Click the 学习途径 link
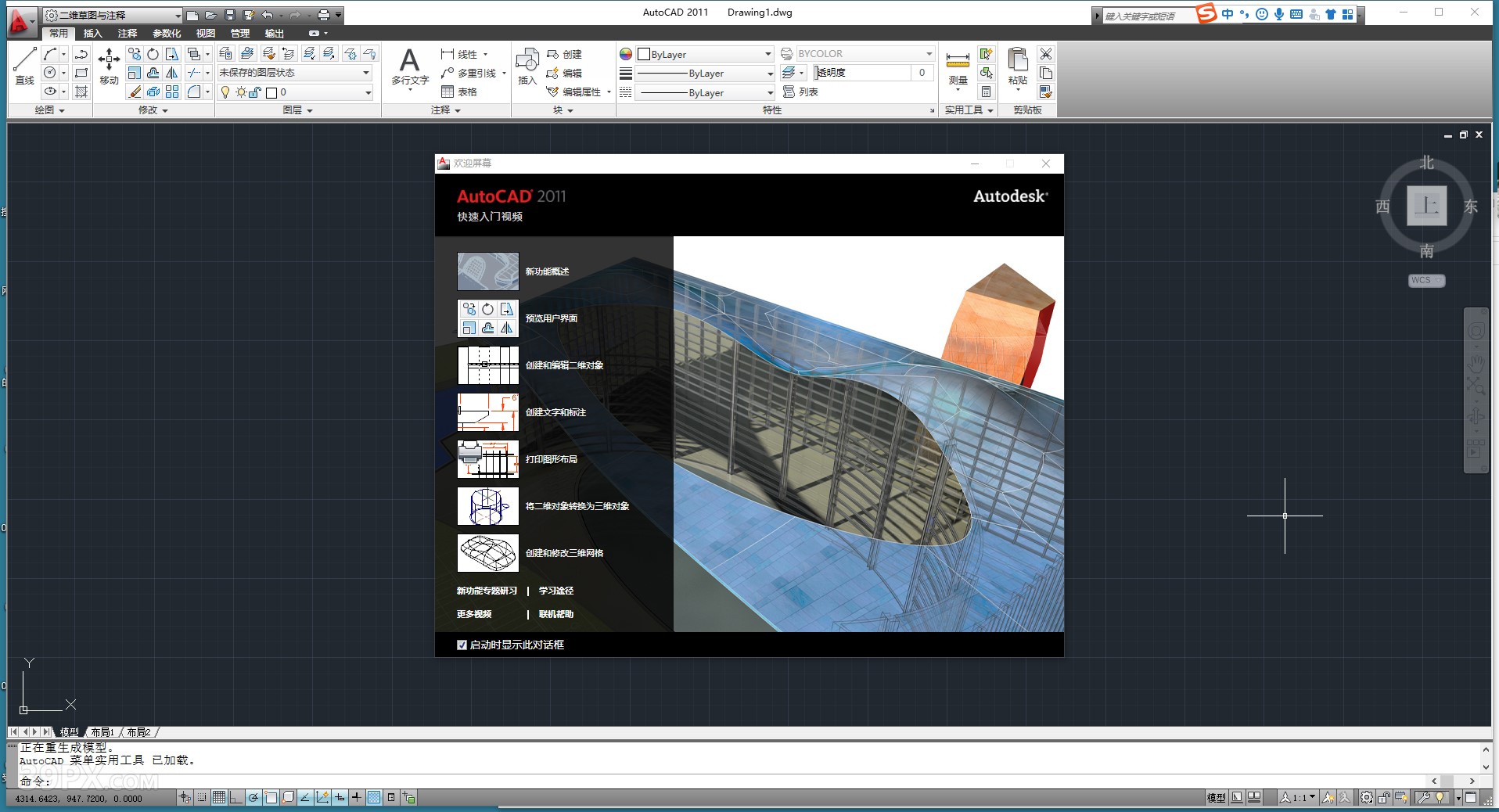 click(x=555, y=591)
